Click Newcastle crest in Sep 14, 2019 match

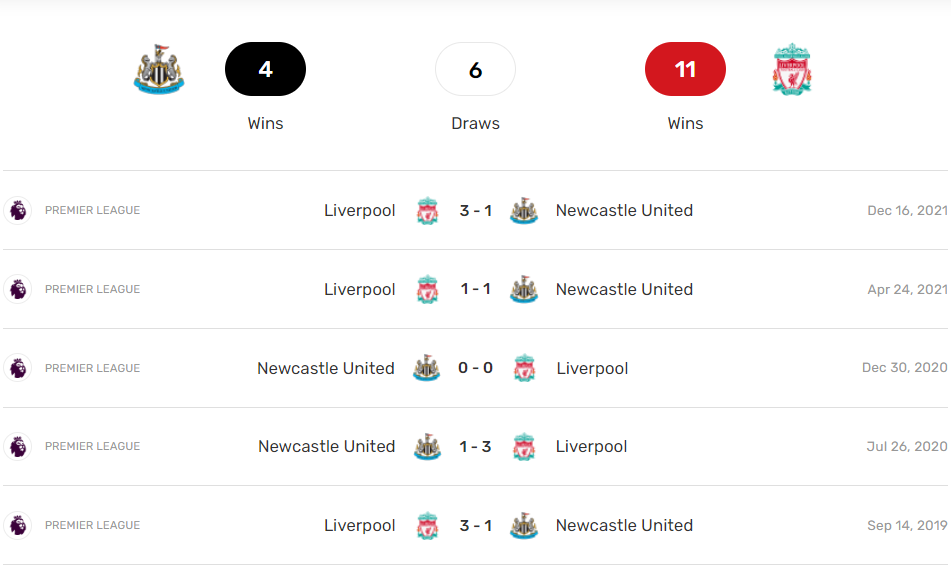pyautogui.click(x=524, y=526)
